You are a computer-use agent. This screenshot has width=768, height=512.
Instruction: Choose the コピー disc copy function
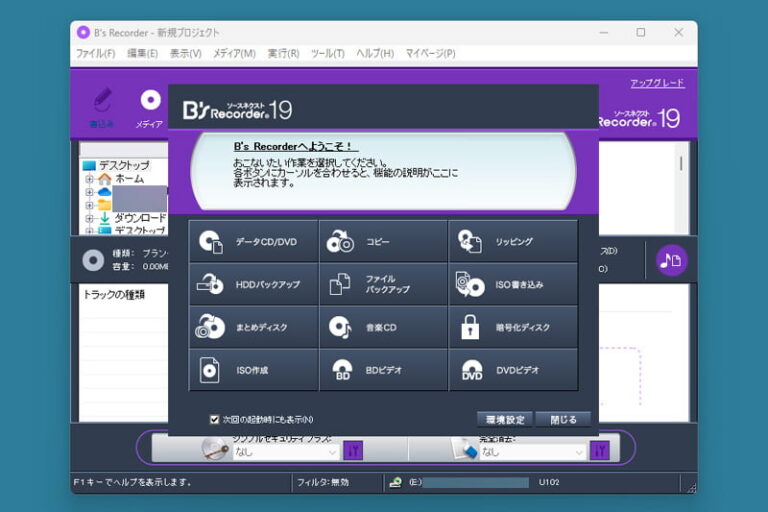coord(383,241)
